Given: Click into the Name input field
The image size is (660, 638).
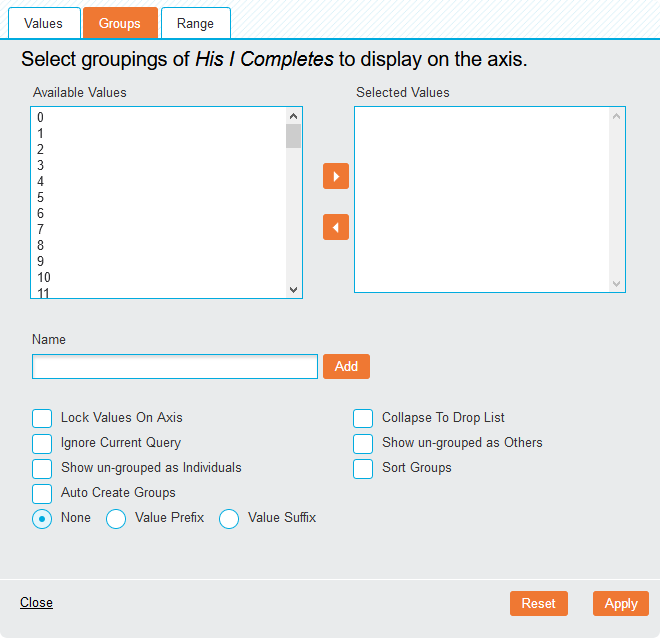Looking at the screenshot, I should (x=175, y=366).
